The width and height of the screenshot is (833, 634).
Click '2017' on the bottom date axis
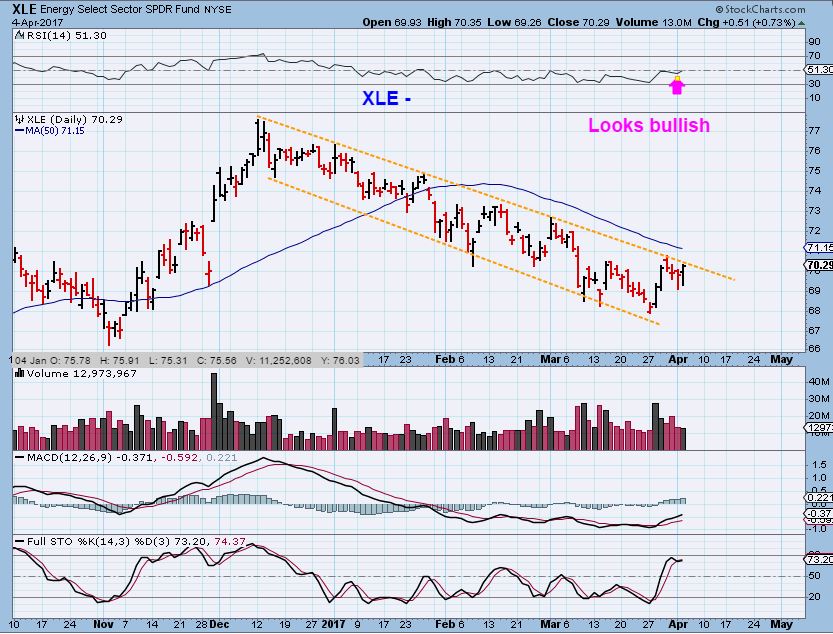pyautogui.click(x=334, y=624)
